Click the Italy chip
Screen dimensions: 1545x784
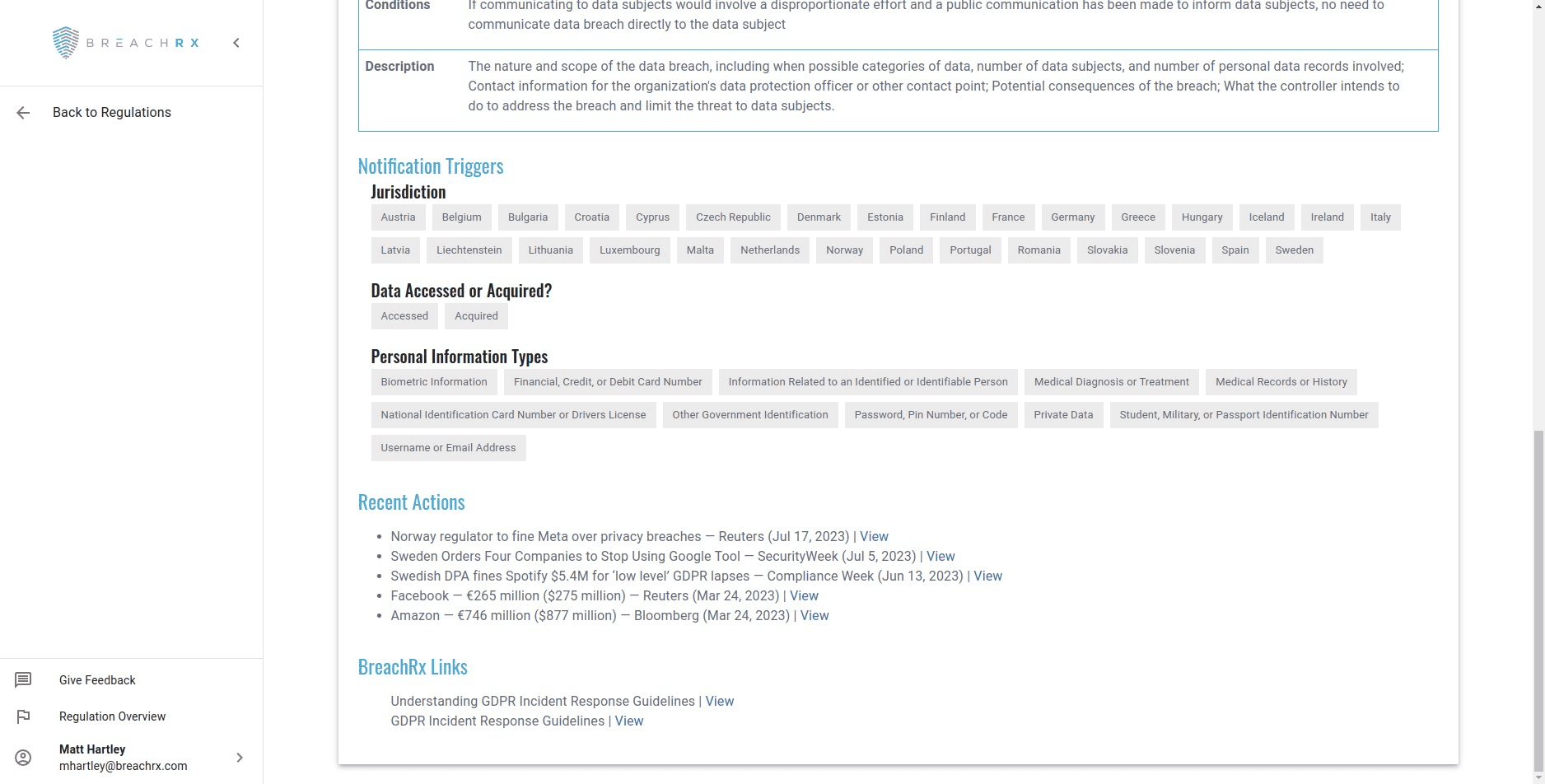(x=1380, y=217)
